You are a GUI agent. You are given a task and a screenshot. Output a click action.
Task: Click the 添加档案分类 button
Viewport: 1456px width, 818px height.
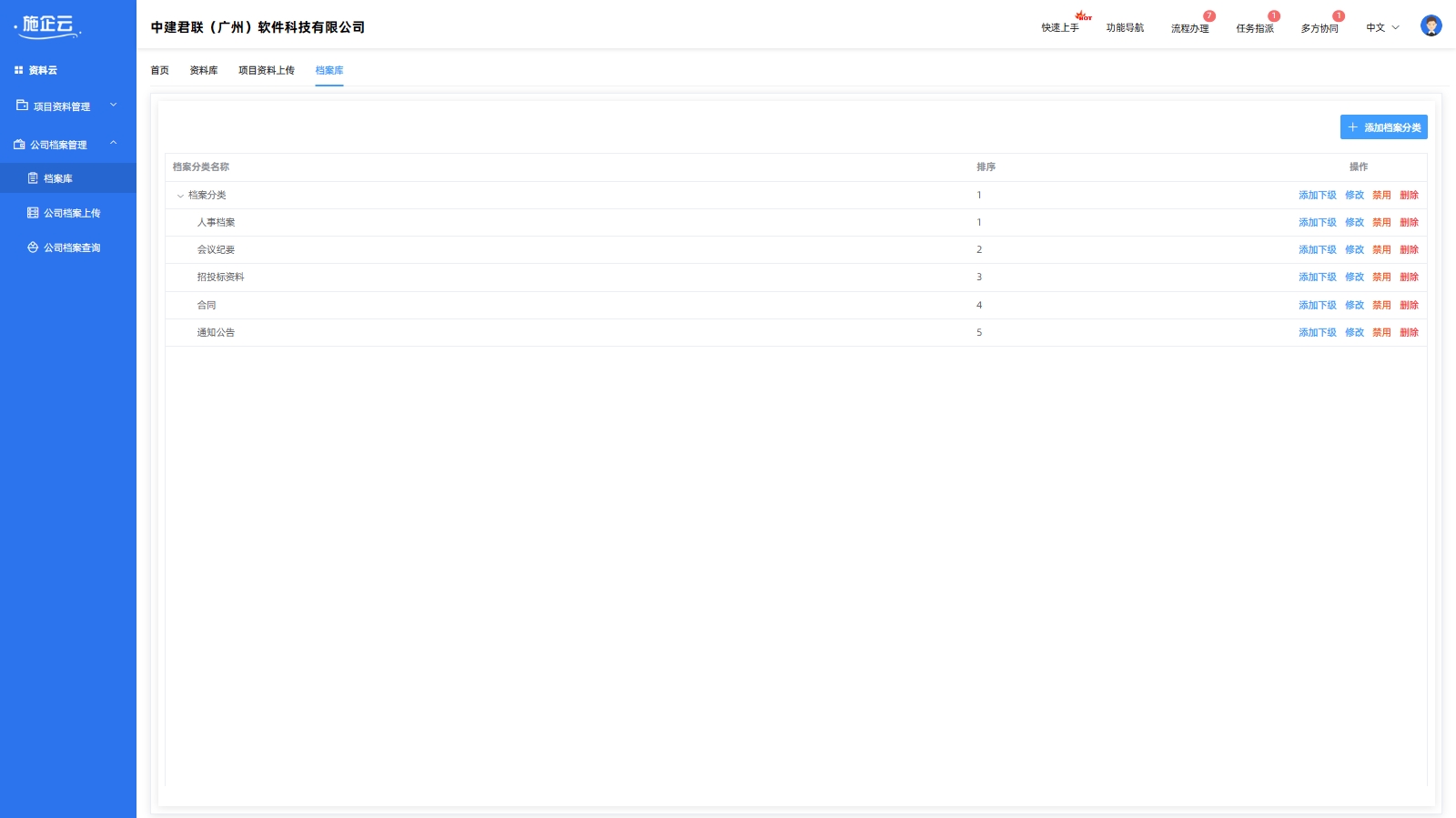(1383, 127)
